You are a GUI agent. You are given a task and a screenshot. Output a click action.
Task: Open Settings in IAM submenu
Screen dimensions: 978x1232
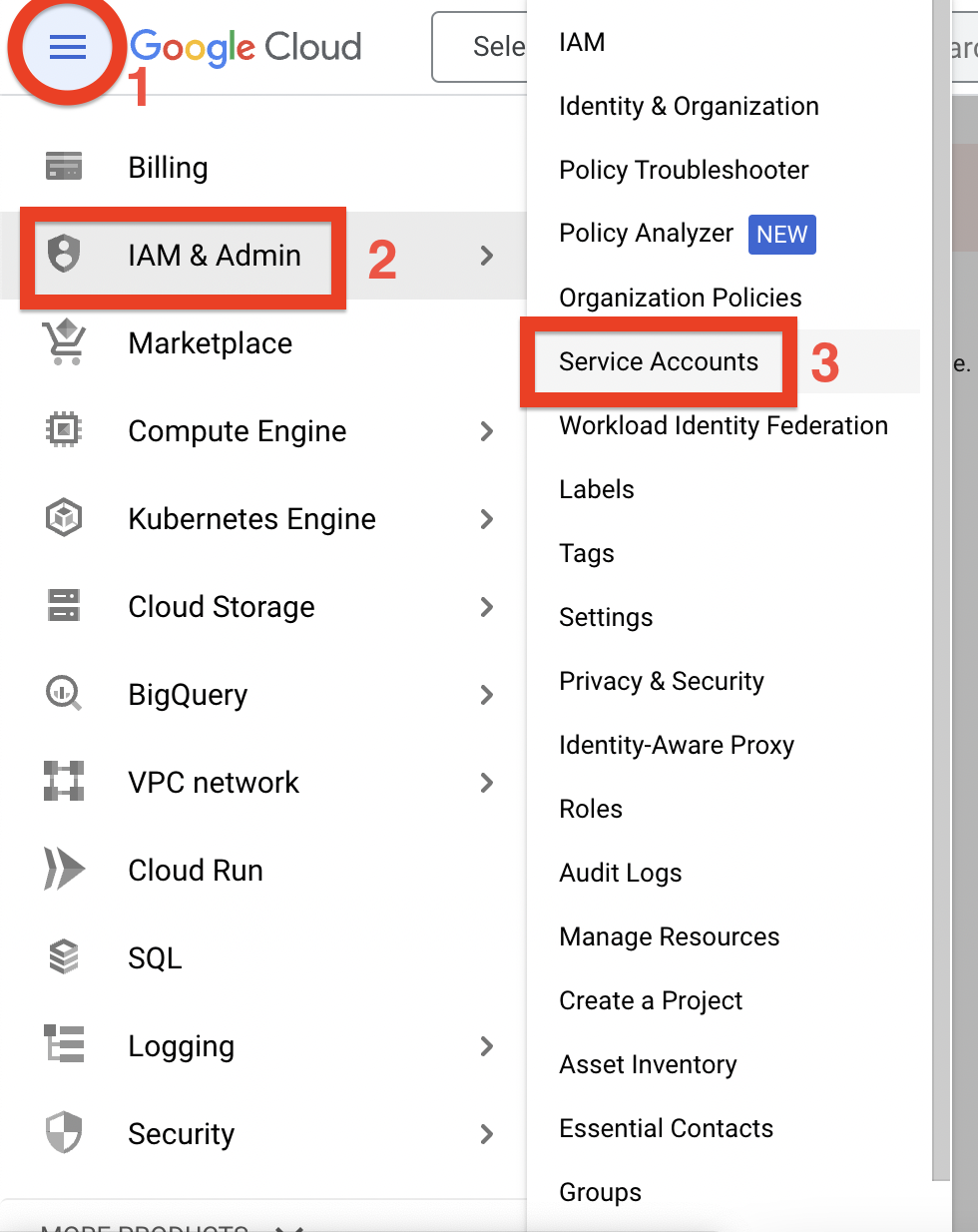click(606, 617)
